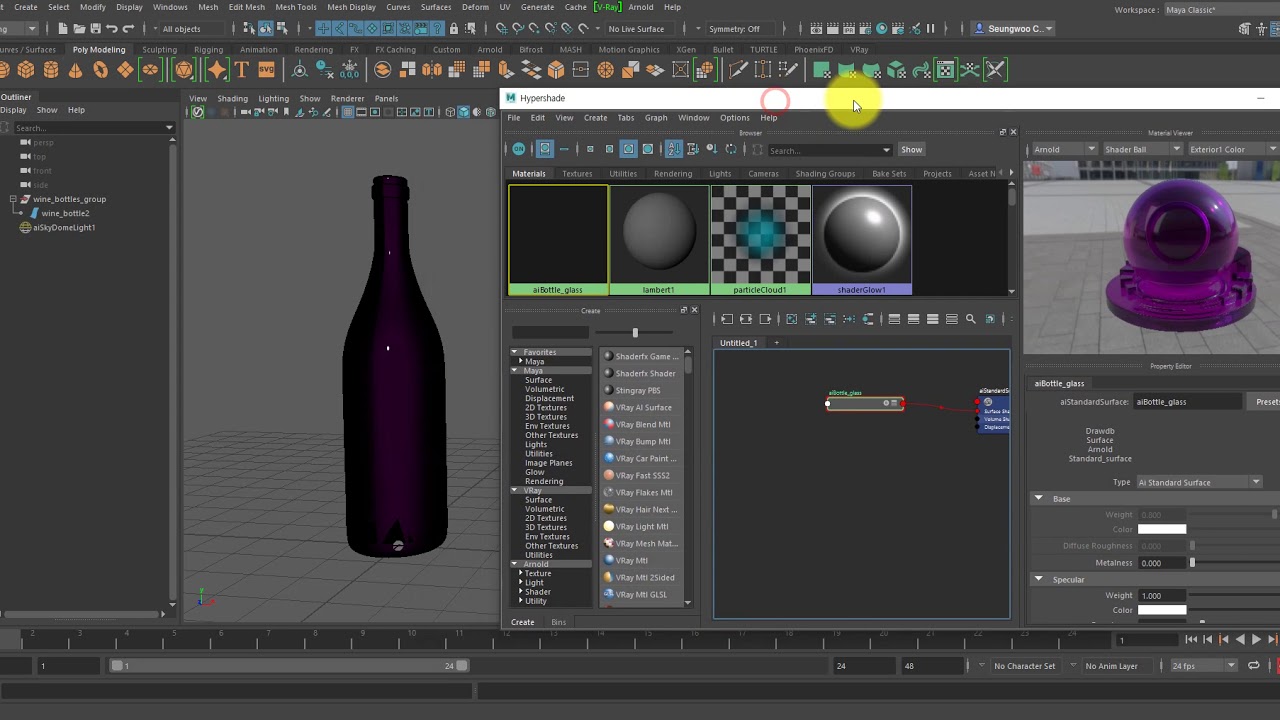Open Hypershade browser search dropdown arrow
The height and width of the screenshot is (720, 1280).
coord(886,150)
